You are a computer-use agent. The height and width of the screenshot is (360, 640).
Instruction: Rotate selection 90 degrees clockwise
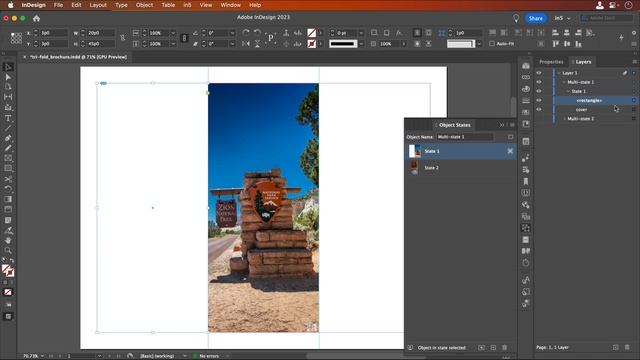[x=246, y=33]
